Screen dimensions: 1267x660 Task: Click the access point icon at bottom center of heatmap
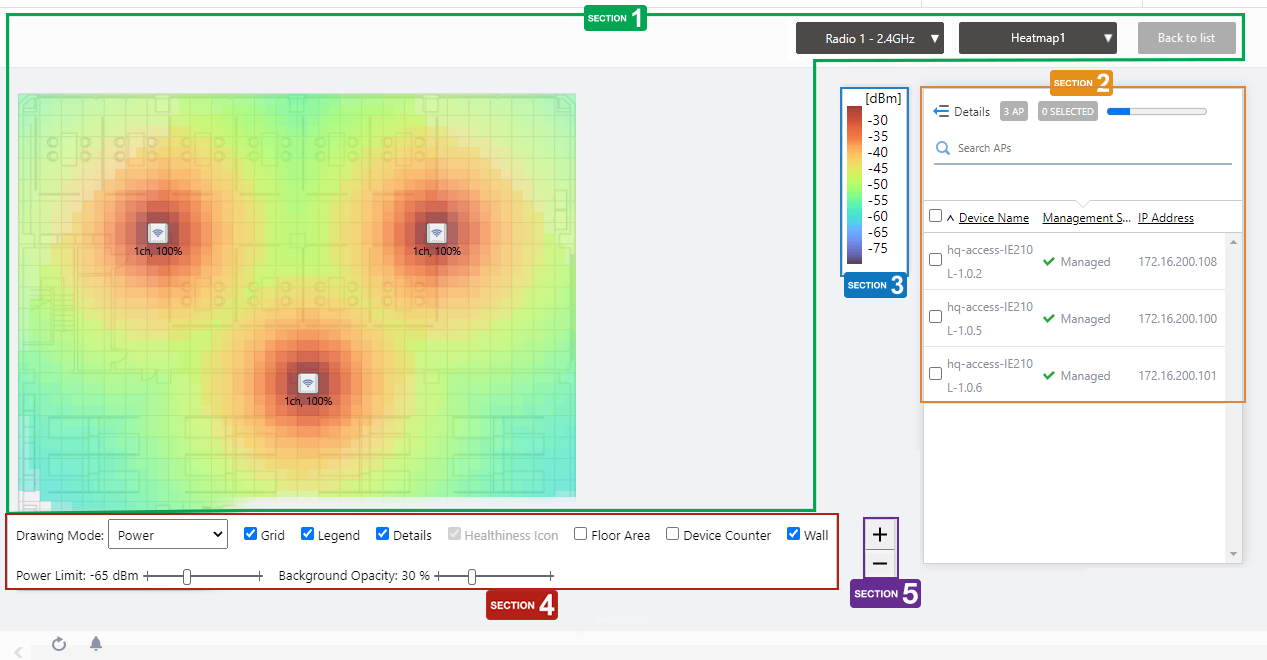[308, 383]
